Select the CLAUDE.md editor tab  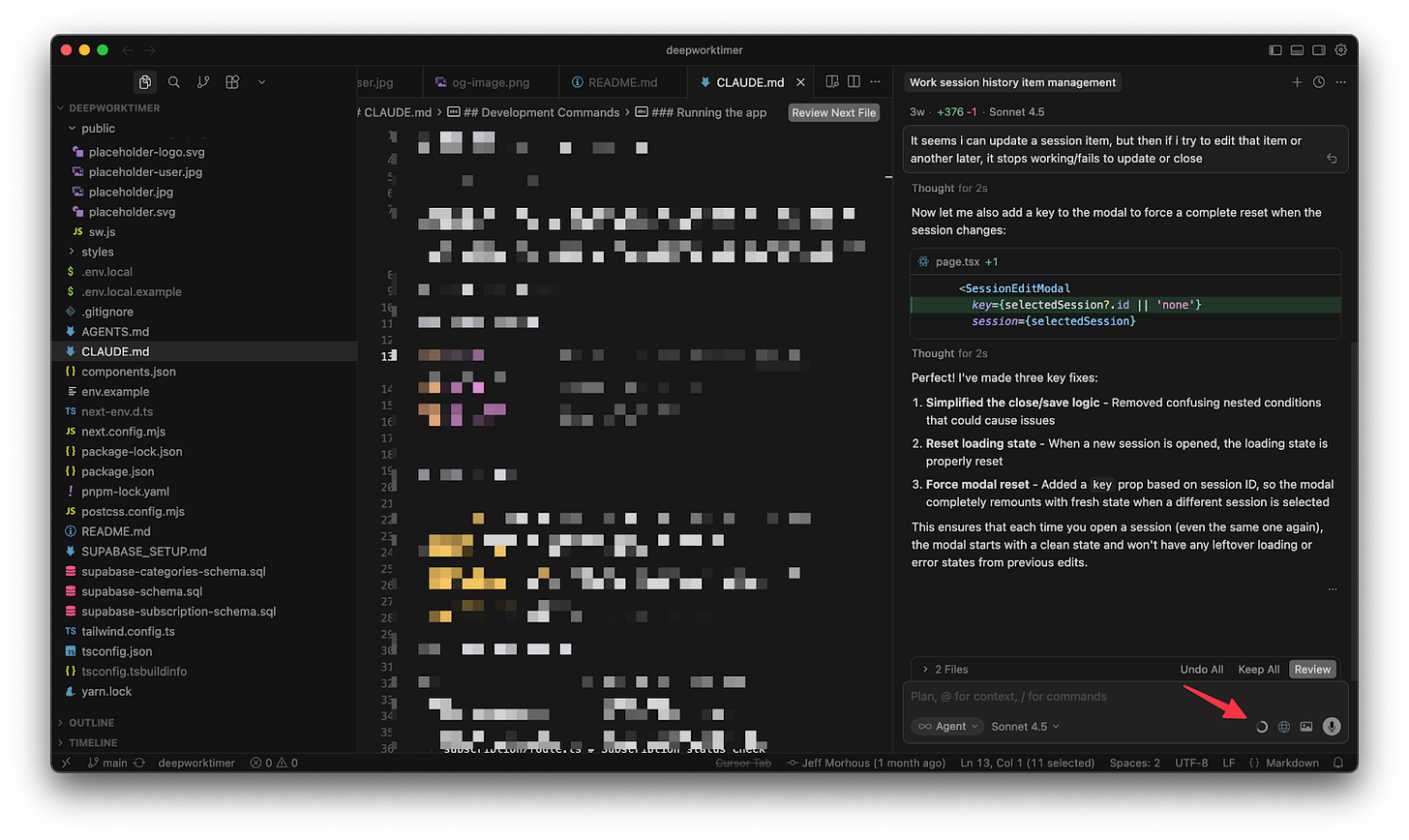(x=750, y=82)
